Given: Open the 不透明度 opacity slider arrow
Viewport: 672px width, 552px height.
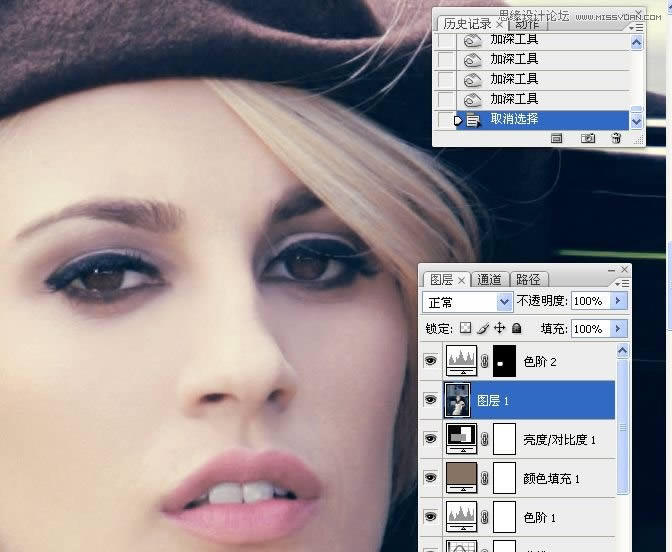Looking at the screenshot, I should 618,301.
